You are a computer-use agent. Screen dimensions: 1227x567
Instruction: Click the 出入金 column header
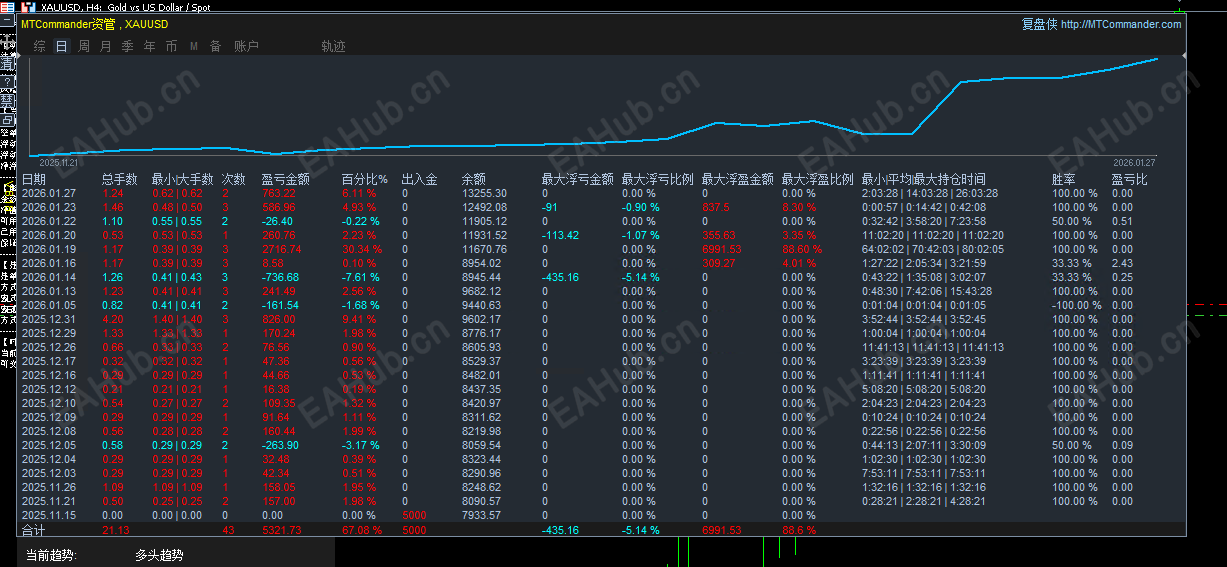[x=419, y=179]
